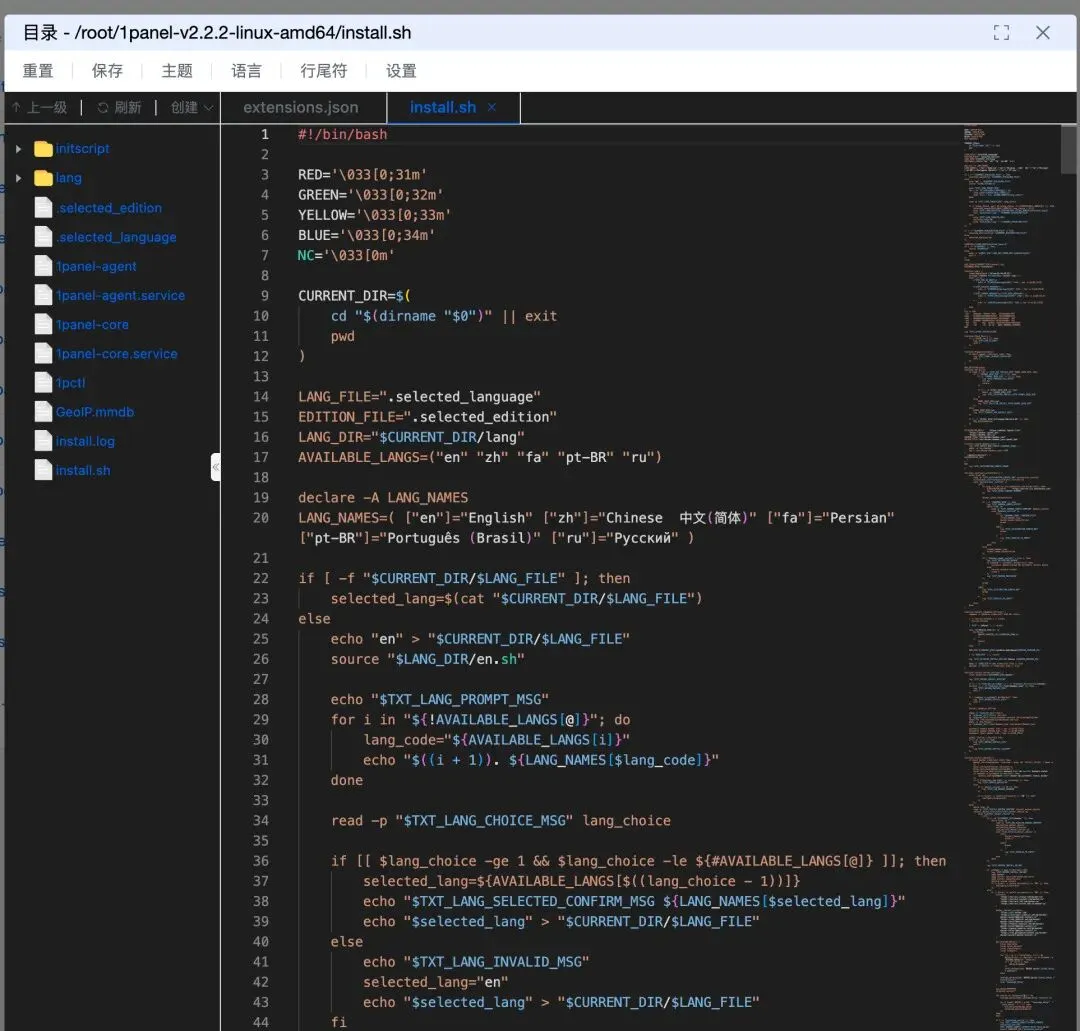The image size is (1080, 1031).
Task: Click file icon beside GeoIP.mmdb
Action: [x=43, y=412]
